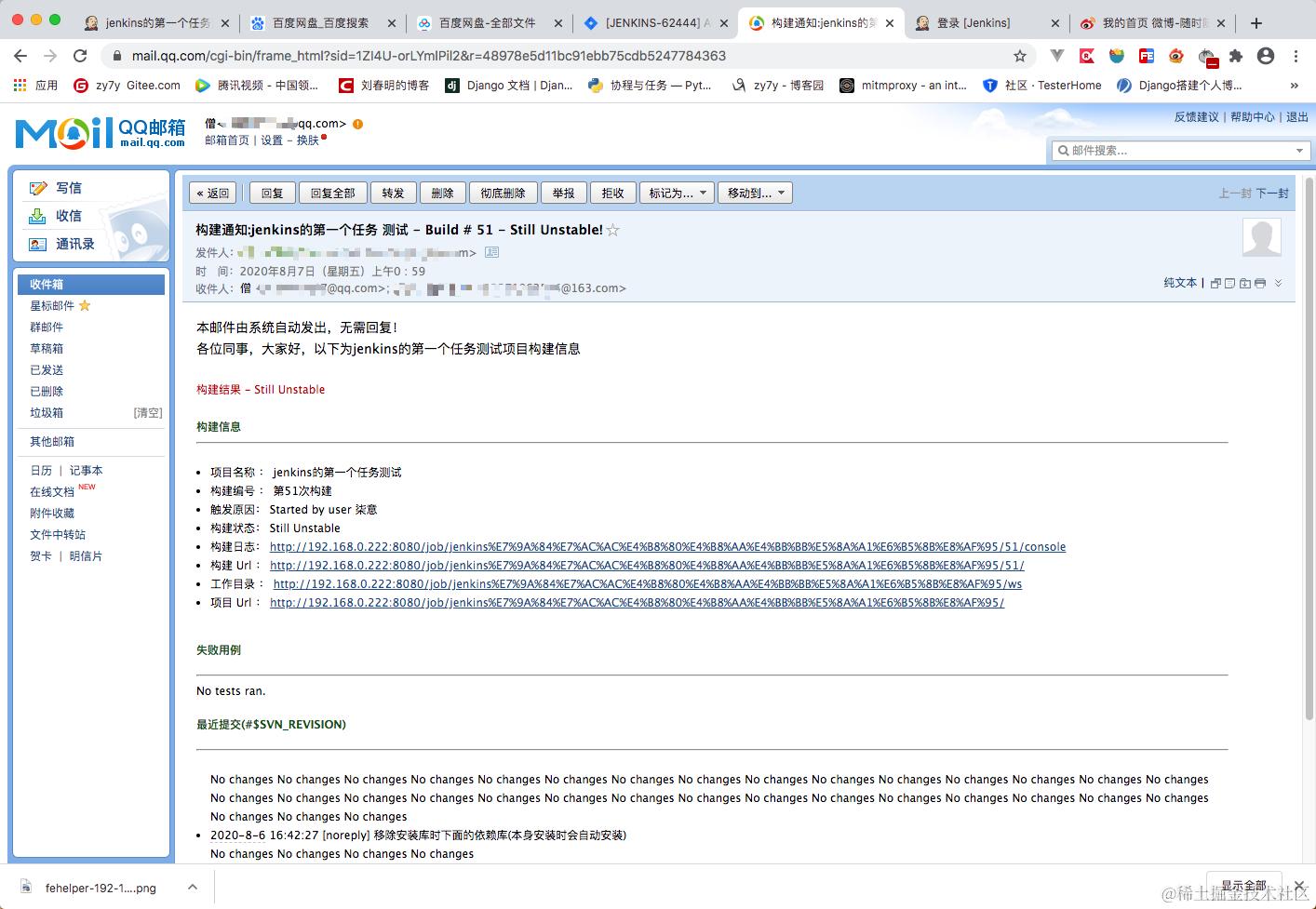The height and width of the screenshot is (909, 1316).
Task: Switch email view to 纯文本 mode
Action: tap(1180, 283)
